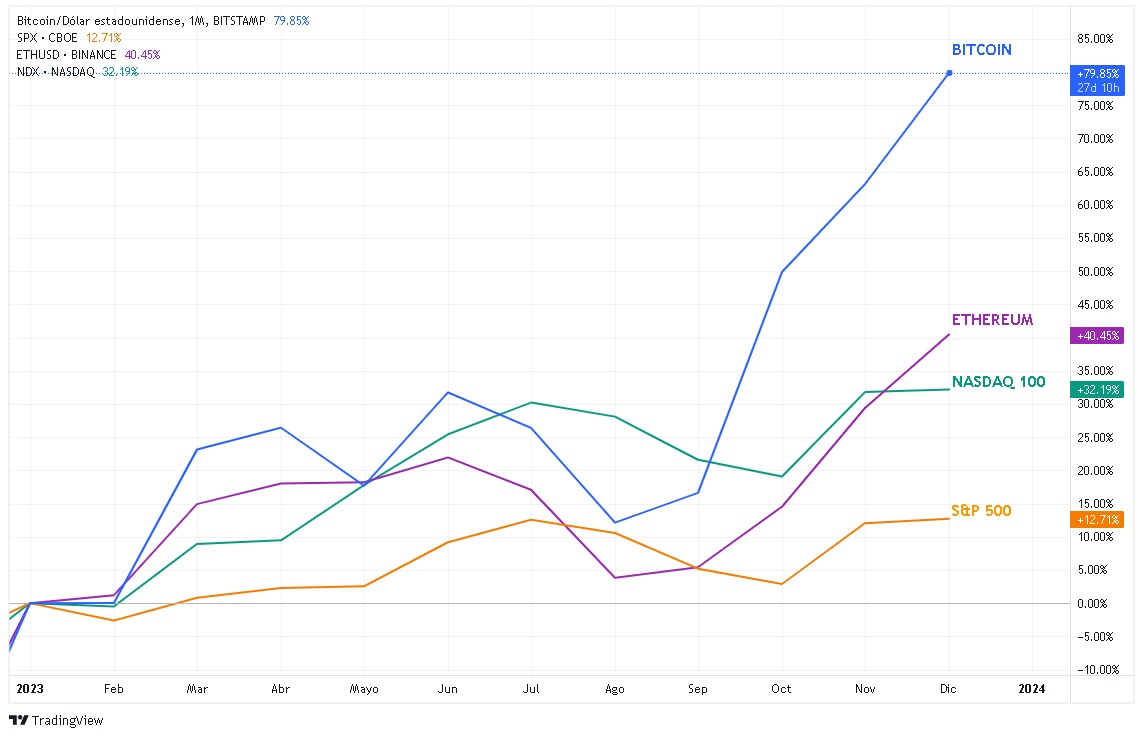Click the orange +12.71% price tag
The image size is (1143, 737).
[1096, 519]
